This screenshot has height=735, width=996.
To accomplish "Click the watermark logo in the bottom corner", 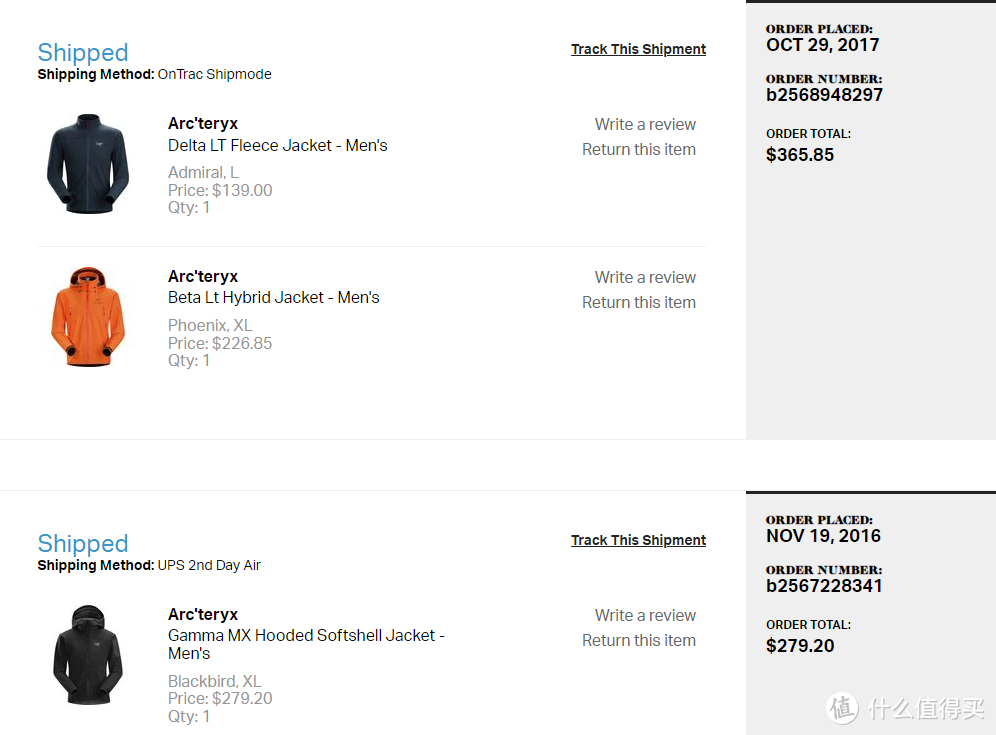I will 905,708.
